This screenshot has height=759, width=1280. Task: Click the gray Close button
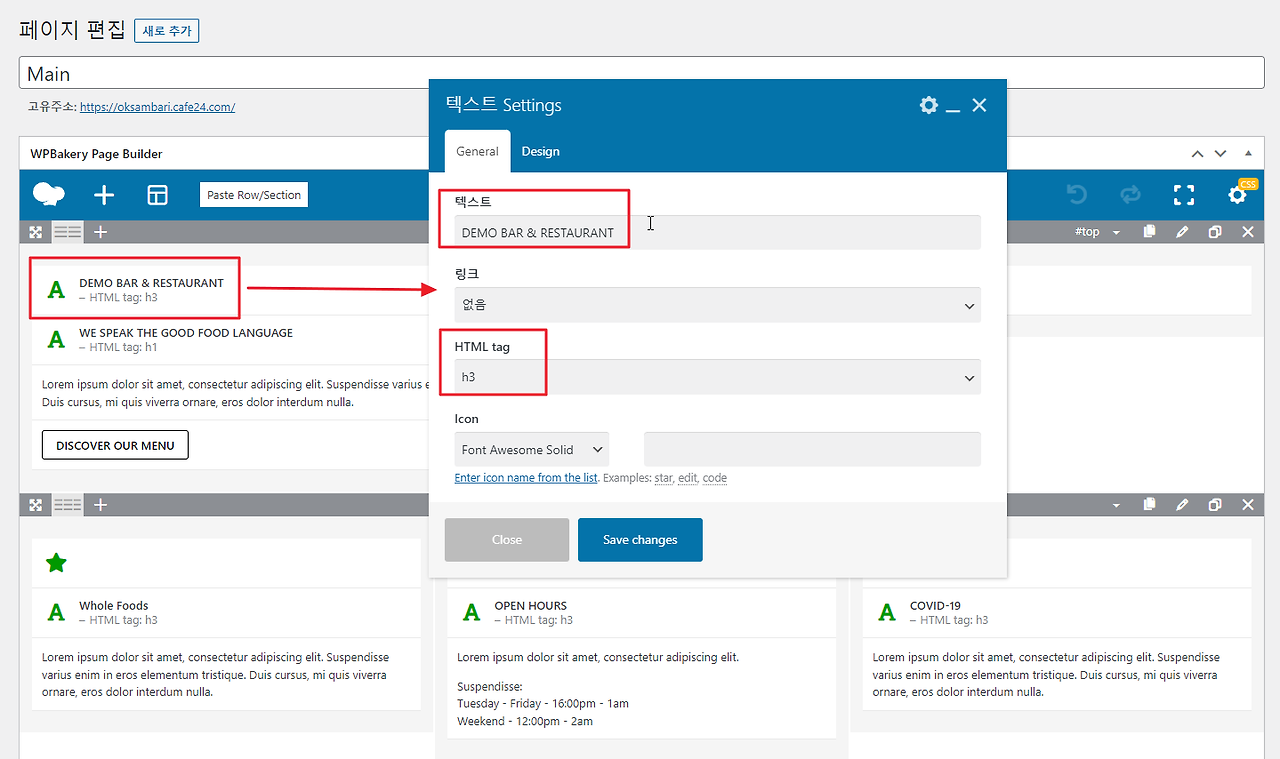(507, 540)
